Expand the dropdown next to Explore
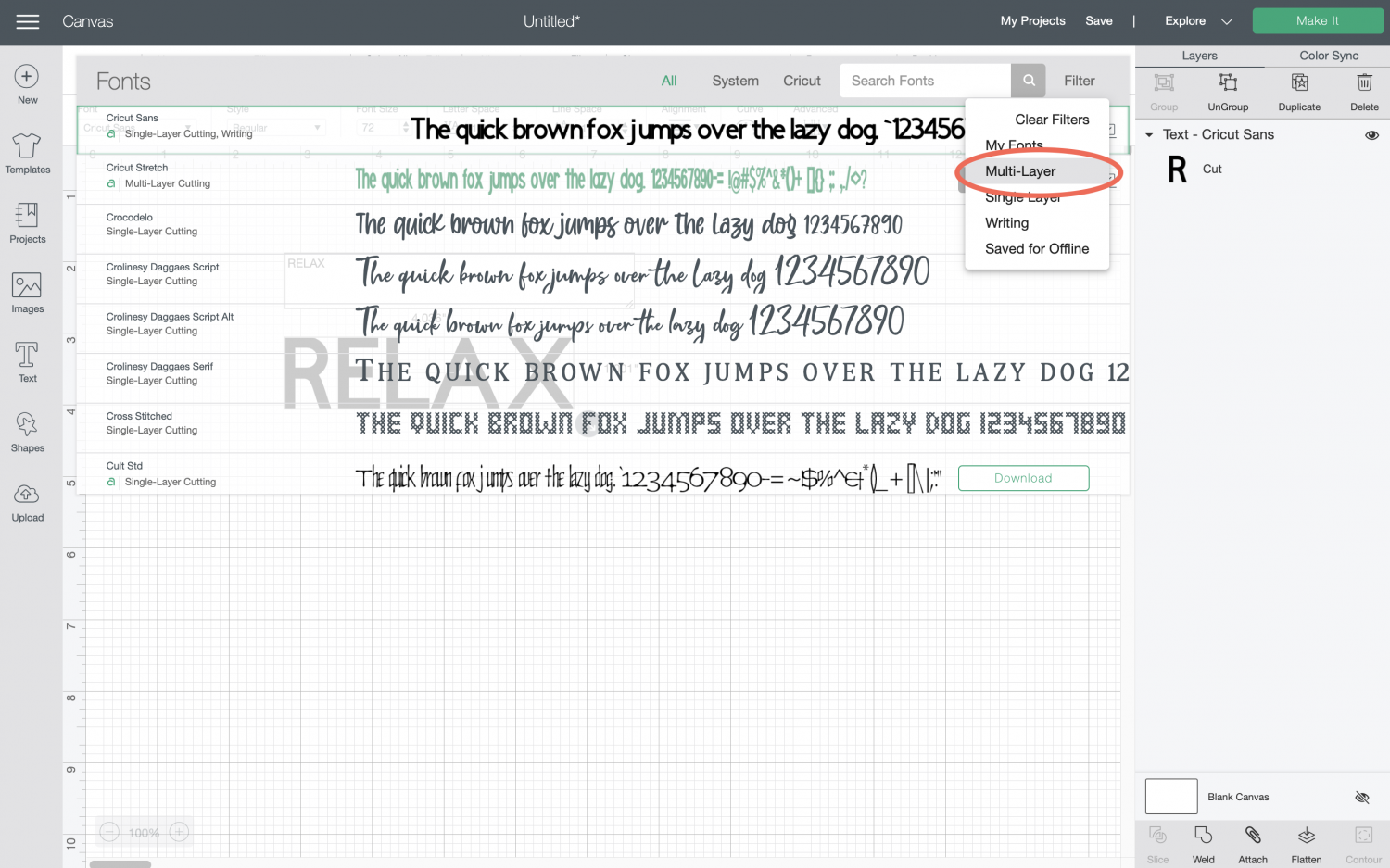Image resolution: width=1390 pixels, height=868 pixels. 1227,21
